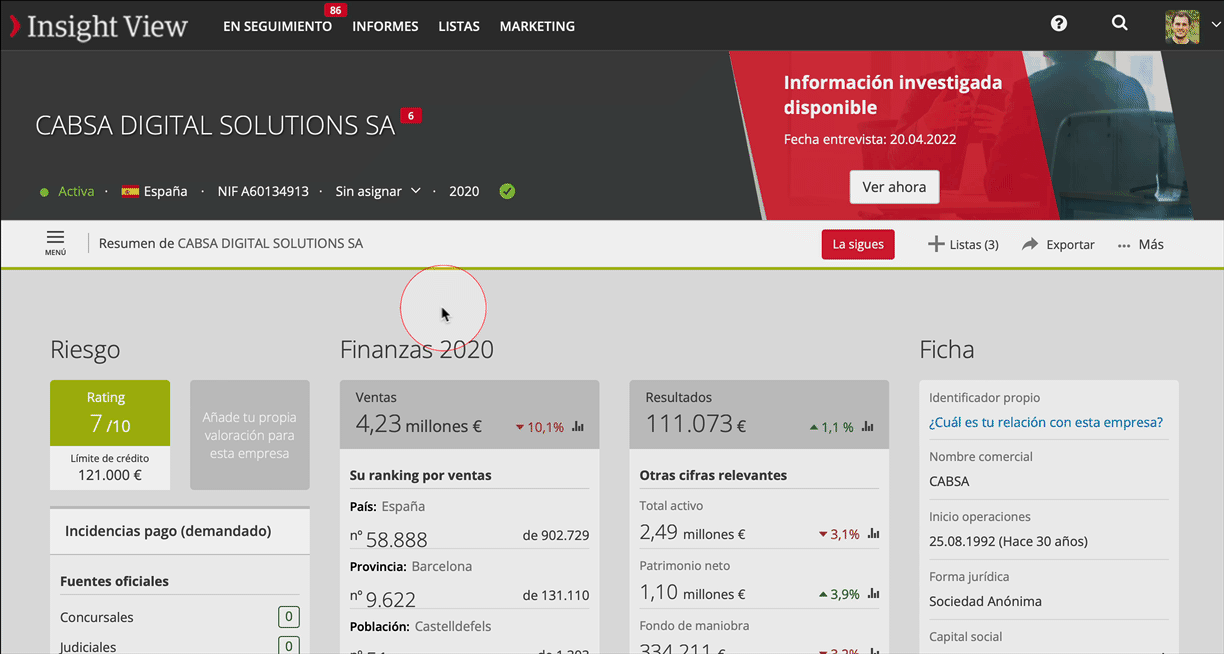Click the La sigues button

pyautogui.click(x=858, y=245)
